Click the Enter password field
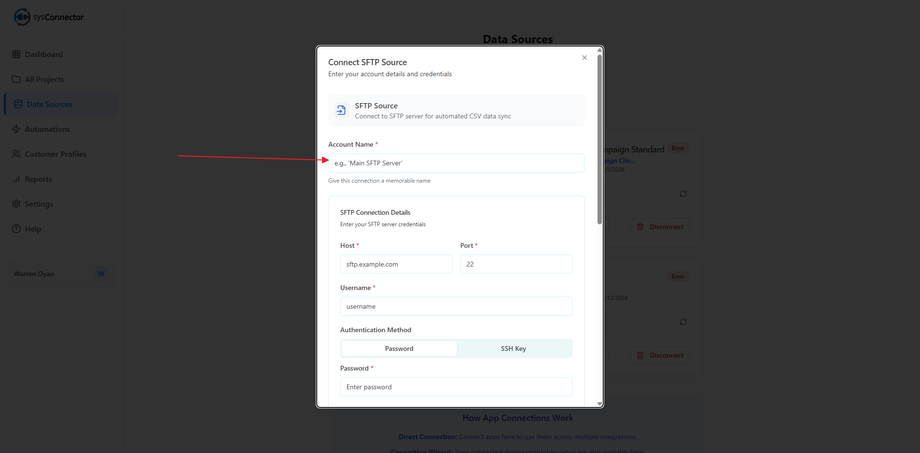 point(456,387)
